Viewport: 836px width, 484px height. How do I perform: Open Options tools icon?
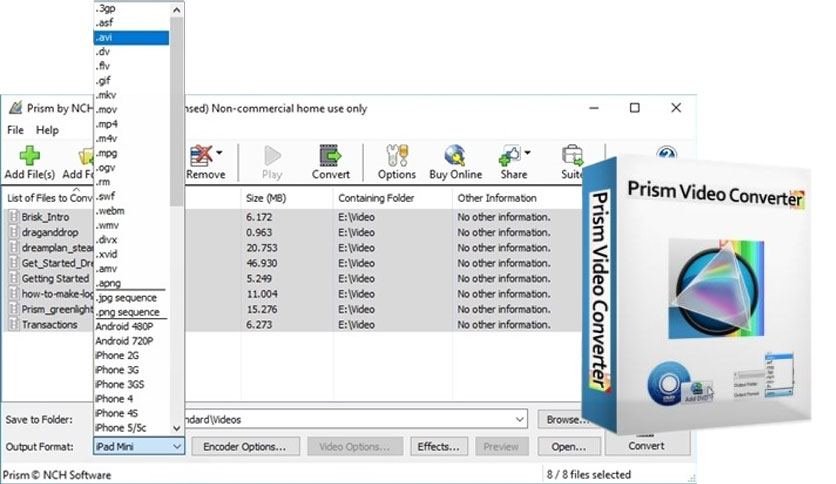pyautogui.click(x=397, y=155)
